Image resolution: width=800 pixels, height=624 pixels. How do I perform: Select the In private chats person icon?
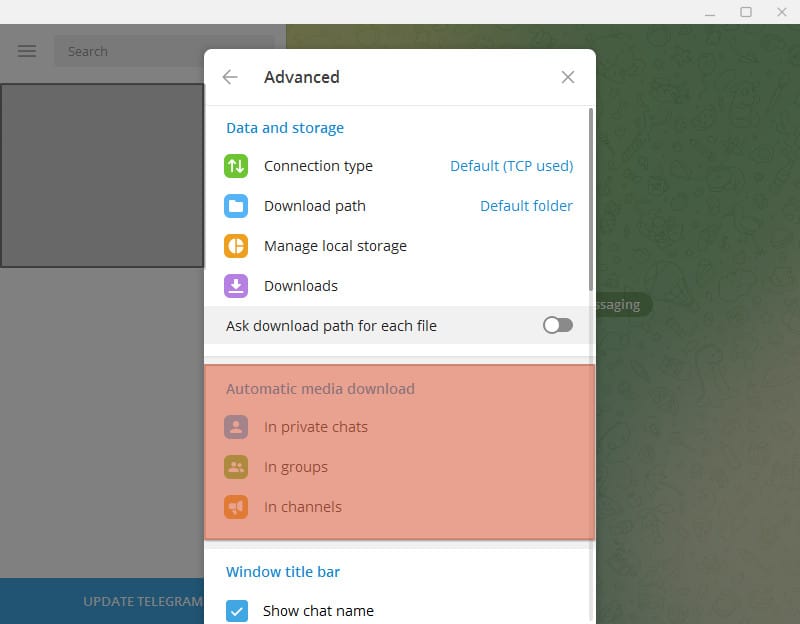[236, 427]
